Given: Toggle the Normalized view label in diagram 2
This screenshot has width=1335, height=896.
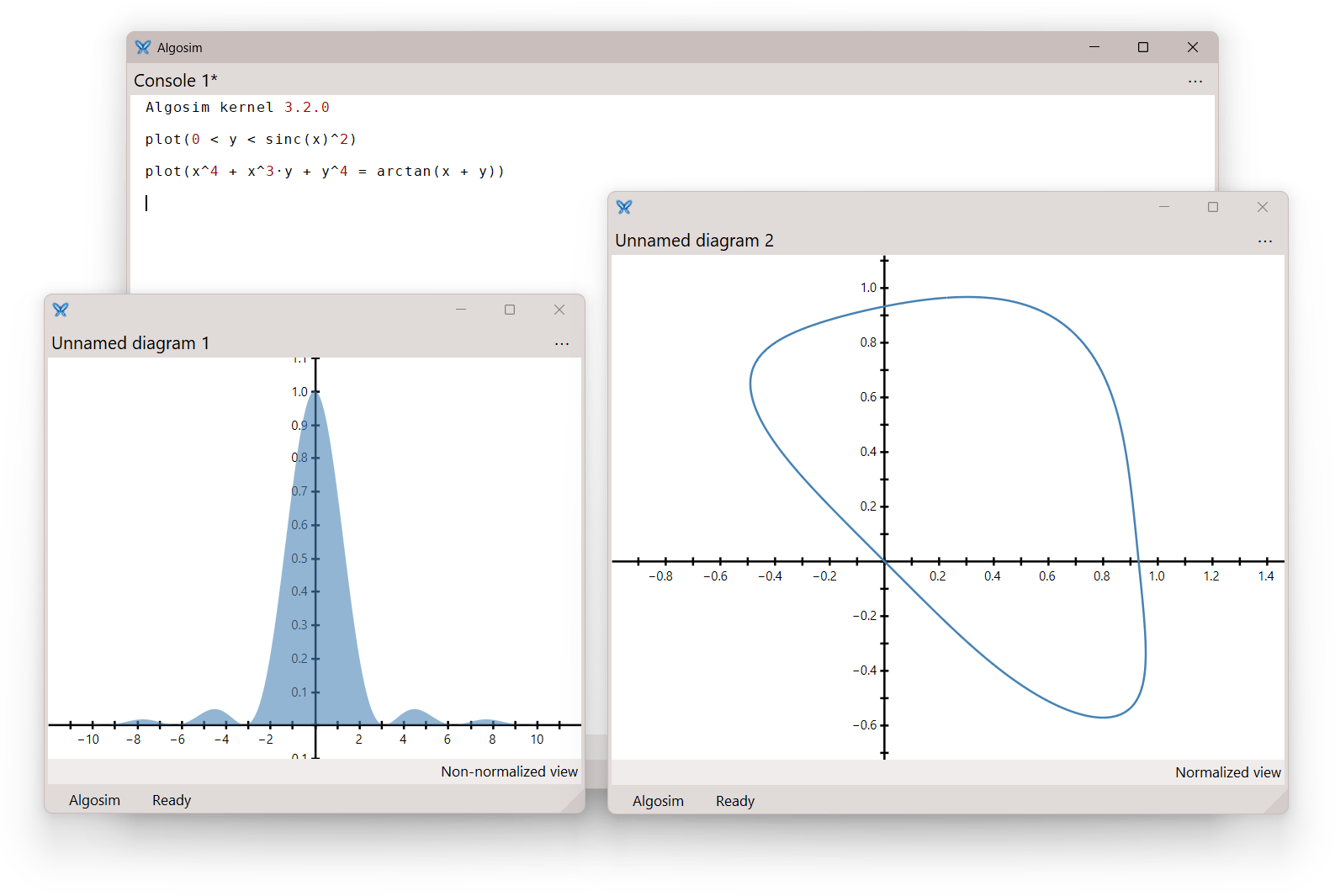Looking at the screenshot, I should [x=1227, y=772].
